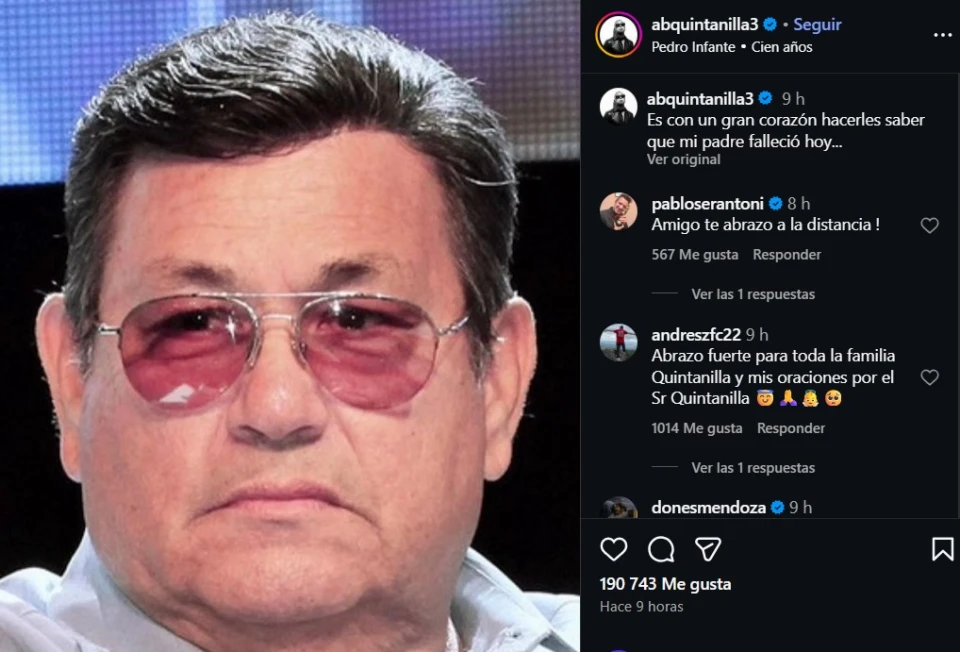Open the 'Pedro Infante • Cien años' audio link
Screen dimensions: 960x652
[x=731, y=47]
